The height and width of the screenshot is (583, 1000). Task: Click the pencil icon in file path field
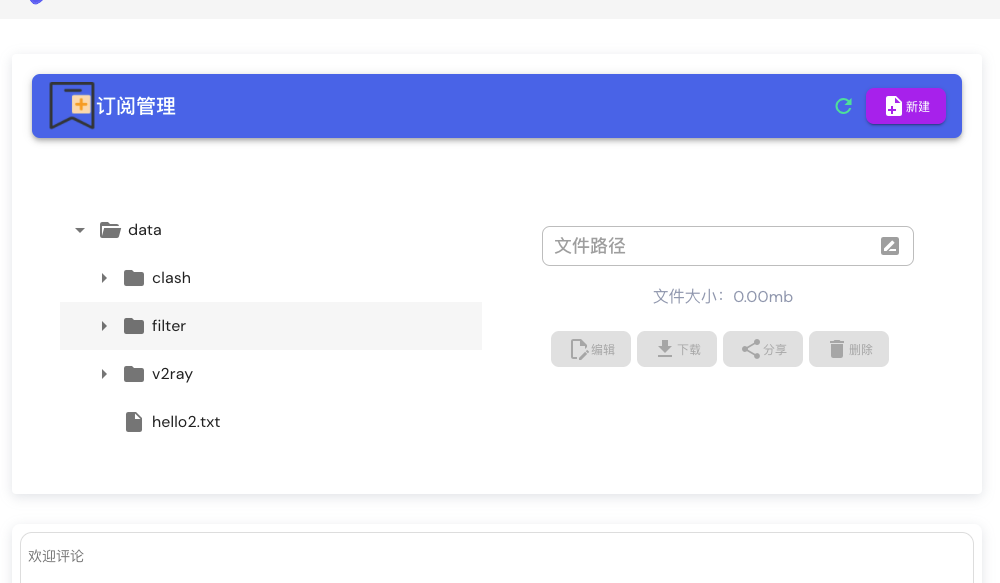(890, 246)
